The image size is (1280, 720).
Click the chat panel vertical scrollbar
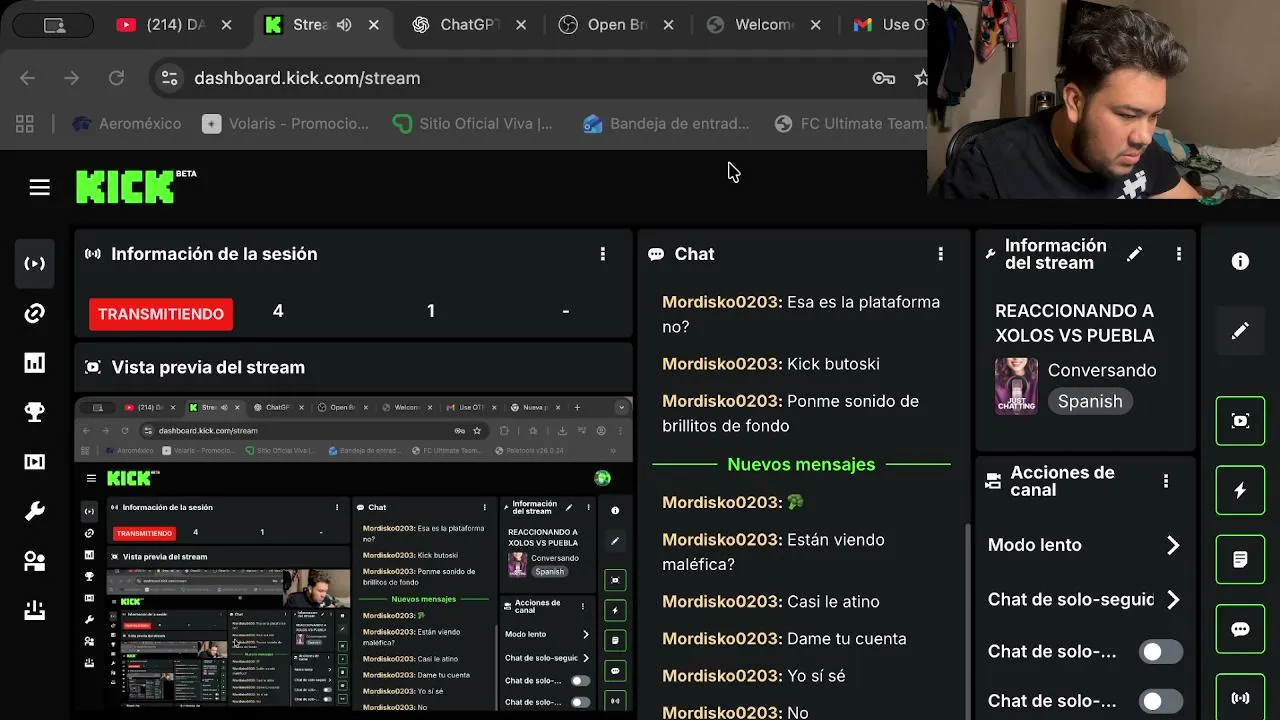(x=966, y=620)
